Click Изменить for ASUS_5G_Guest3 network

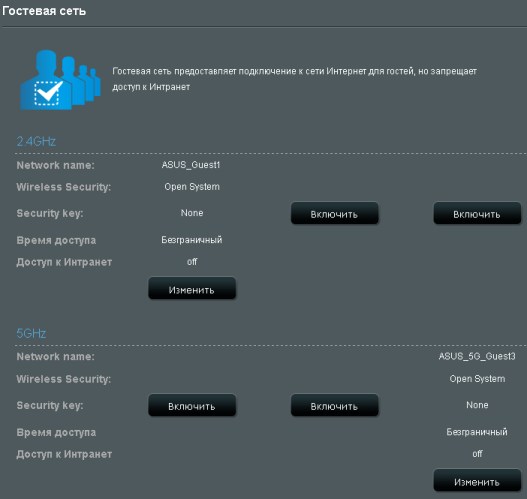477,481
